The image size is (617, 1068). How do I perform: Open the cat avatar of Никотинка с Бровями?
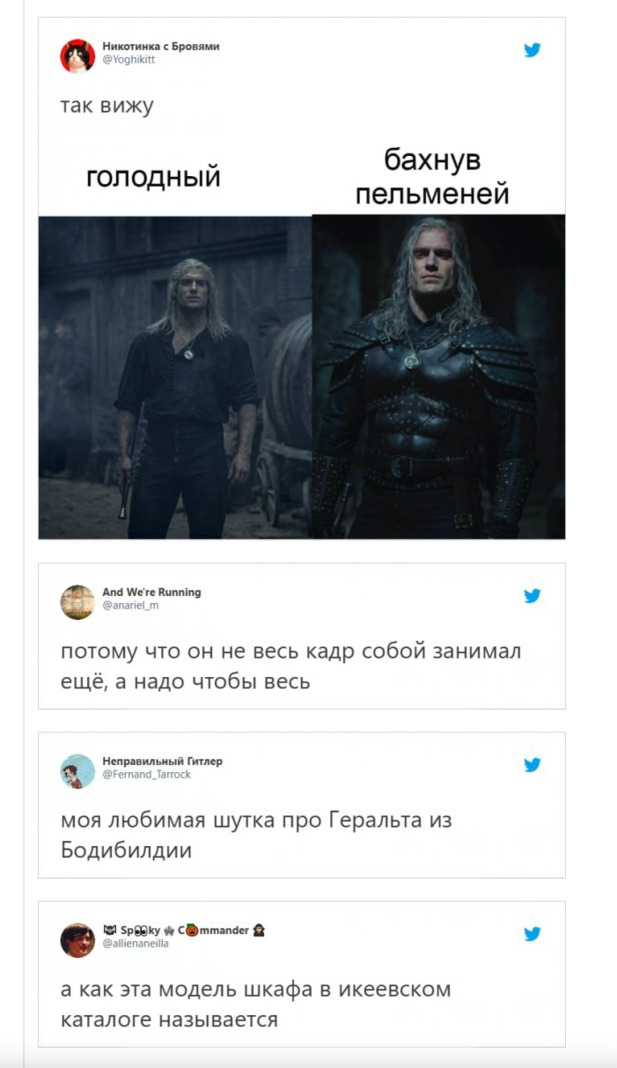(78, 56)
